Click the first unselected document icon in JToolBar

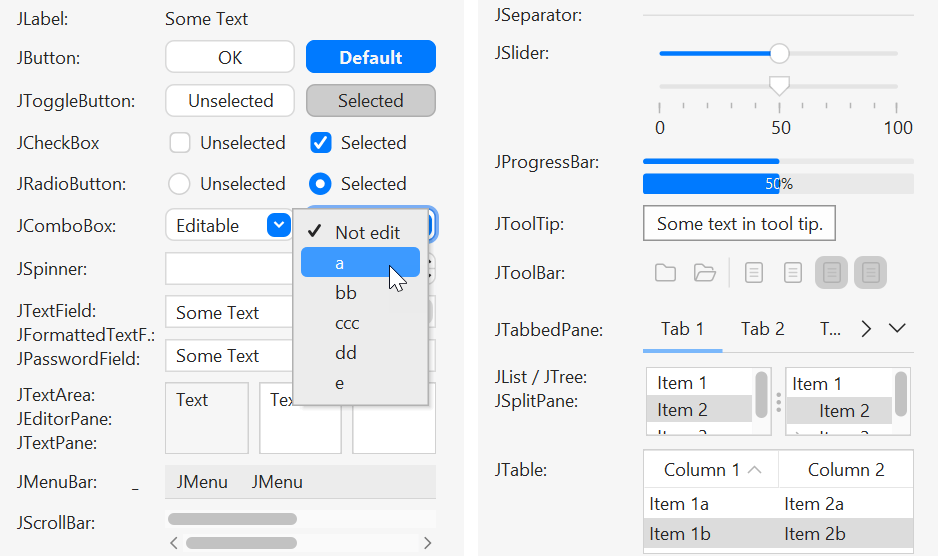pos(754,273)
